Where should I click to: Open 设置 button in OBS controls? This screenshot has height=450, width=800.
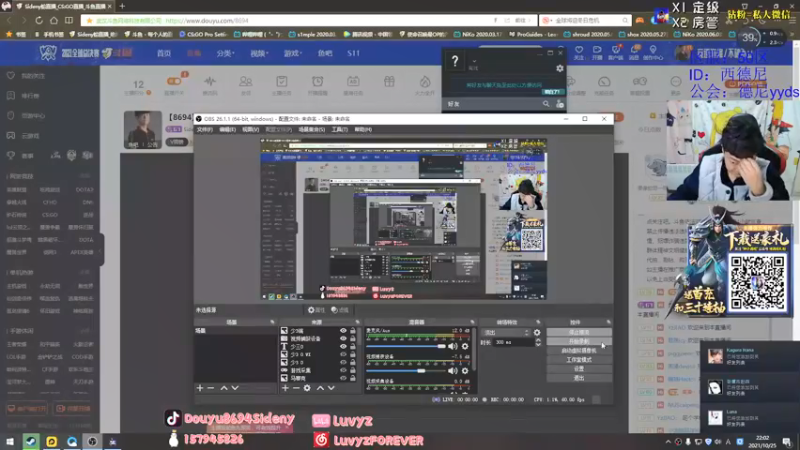point(579,369)
